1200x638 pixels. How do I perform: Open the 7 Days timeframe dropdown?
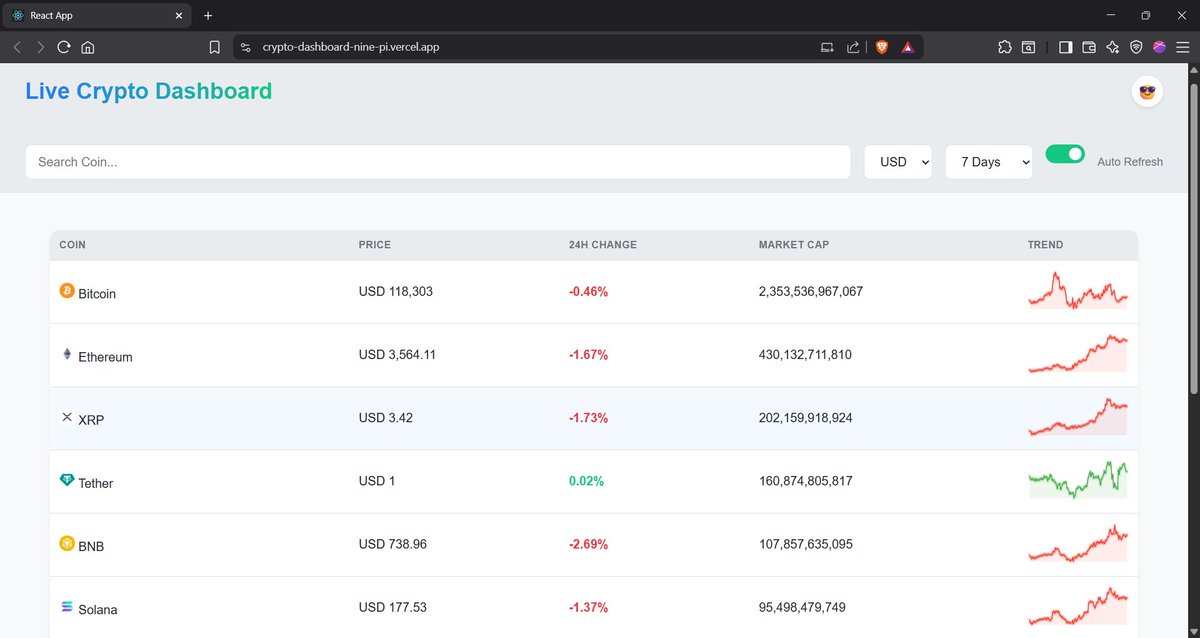pos(988,161)
